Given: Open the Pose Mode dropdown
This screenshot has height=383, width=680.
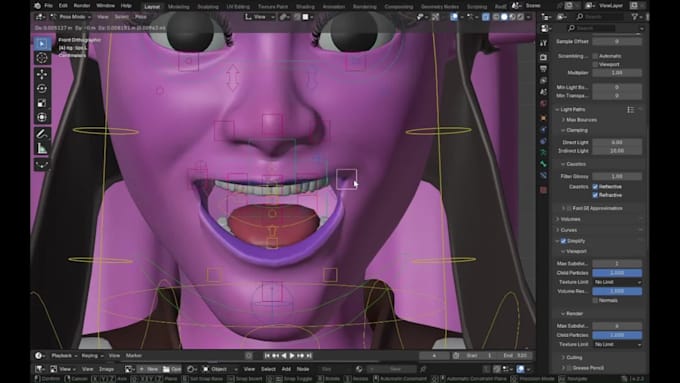Looking at the screenshot, I should click(72, 17).
